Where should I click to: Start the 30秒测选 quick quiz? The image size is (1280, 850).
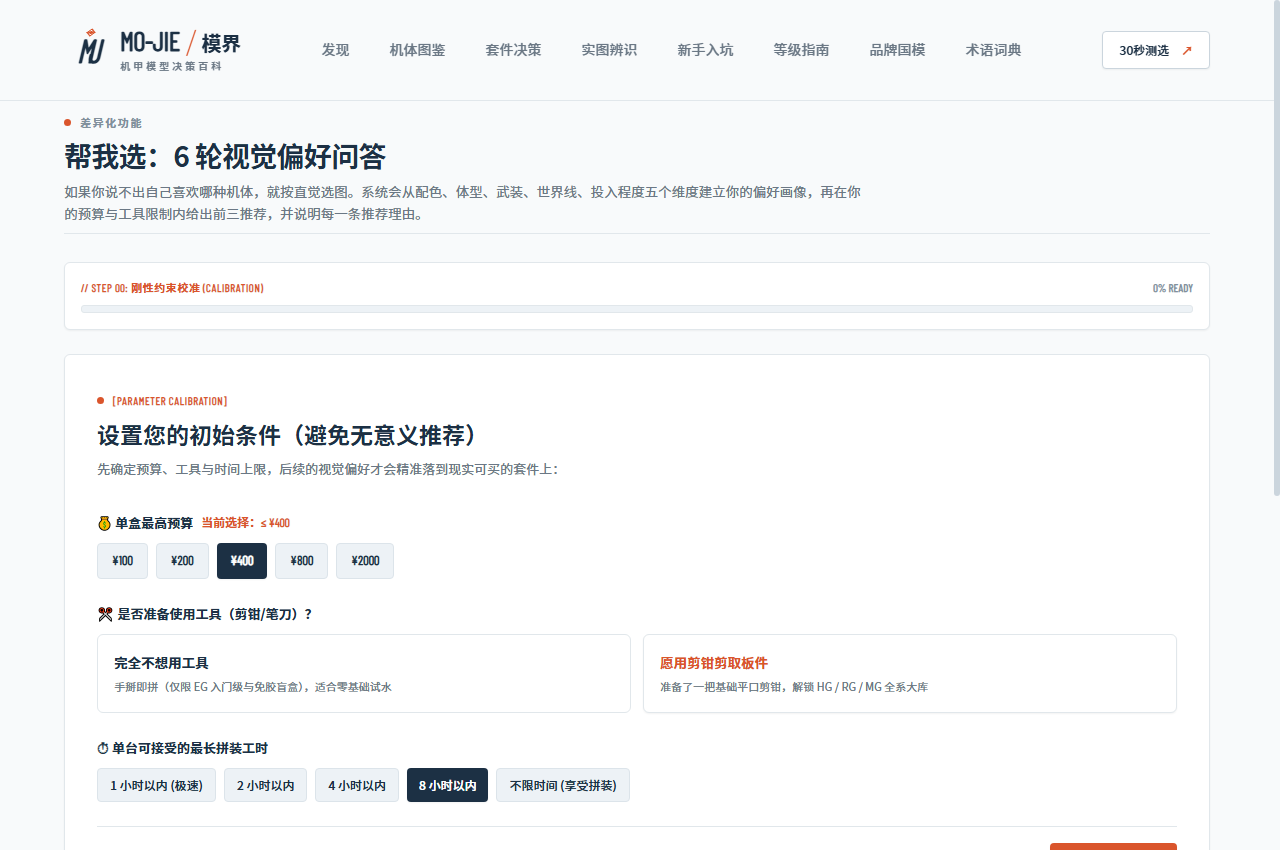1155,50
